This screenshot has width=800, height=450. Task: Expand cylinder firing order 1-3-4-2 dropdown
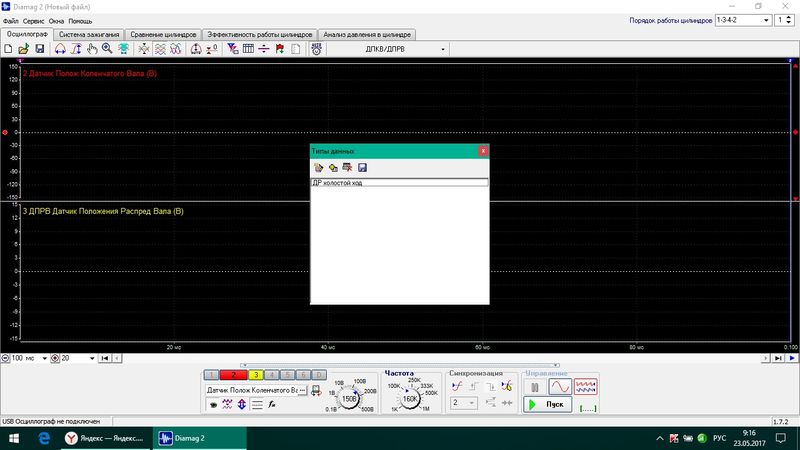[x=766, y=20]
